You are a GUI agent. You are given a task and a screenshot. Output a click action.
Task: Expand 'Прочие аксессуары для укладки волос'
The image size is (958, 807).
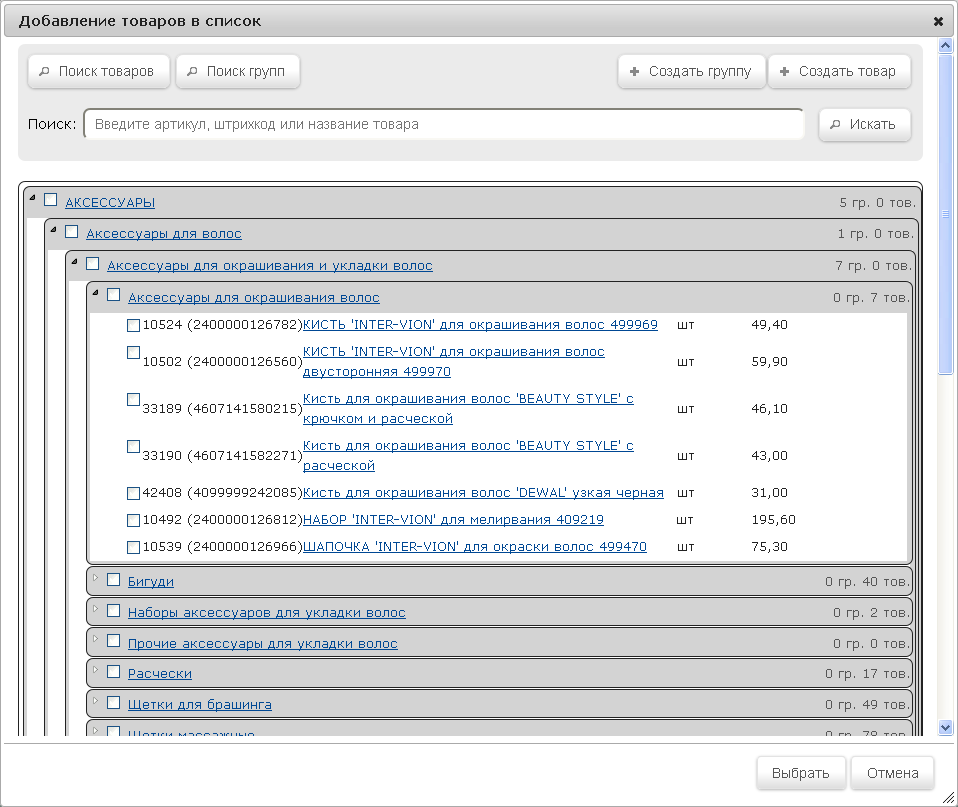pyautogui.click(x=95, y=639)
